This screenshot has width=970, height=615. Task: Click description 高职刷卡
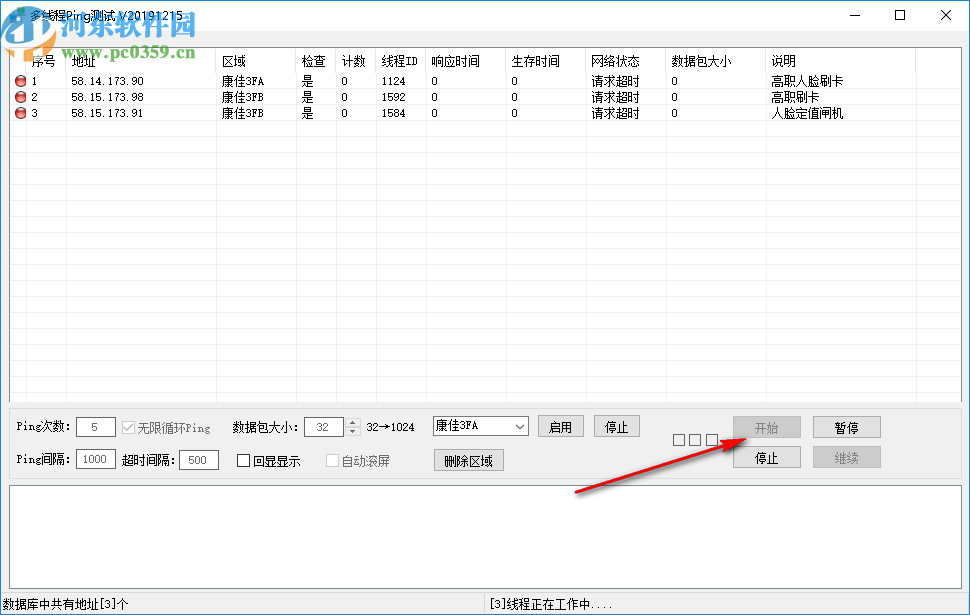(795, 97)
